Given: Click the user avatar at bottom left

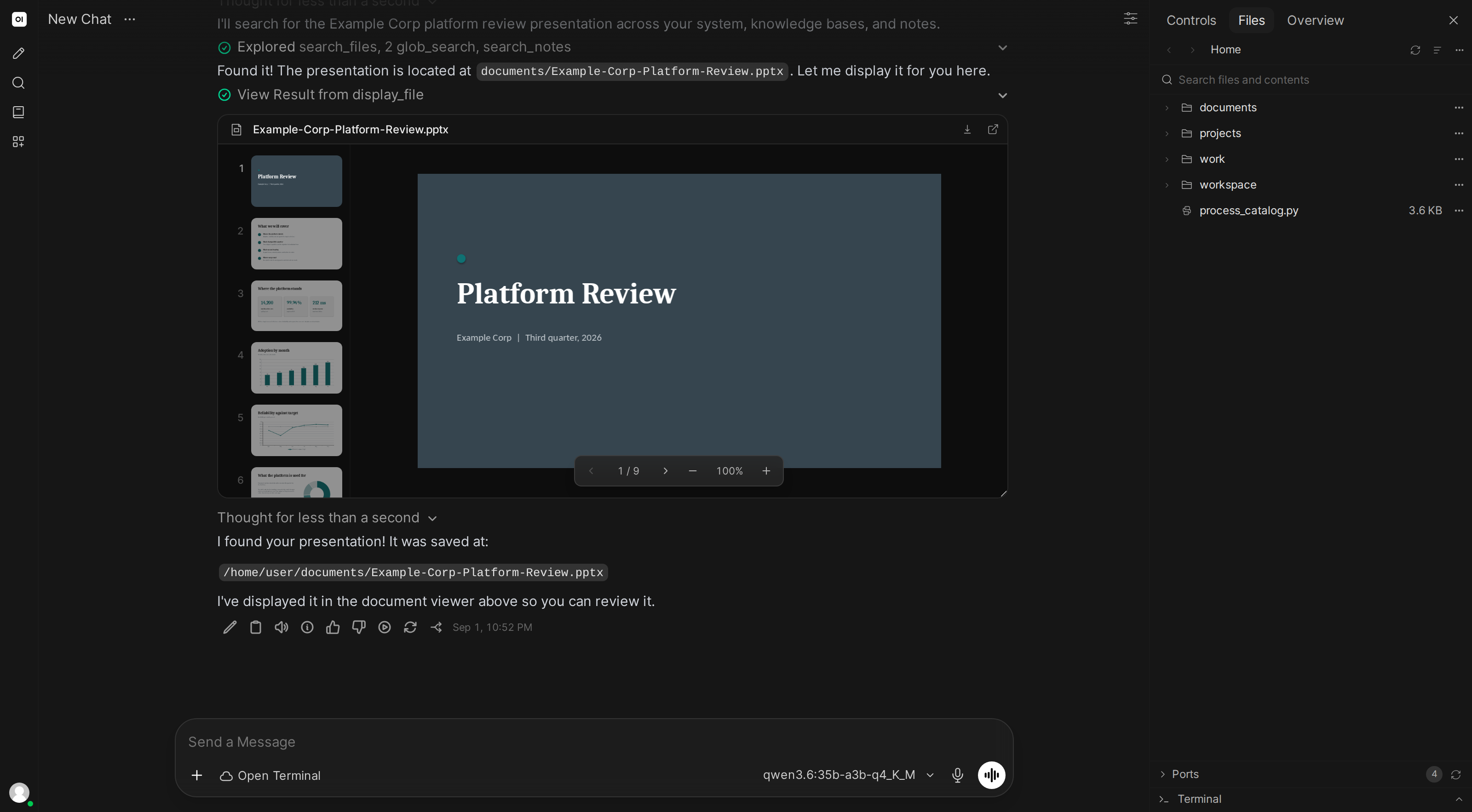Looking at the screenshot, I should [x=19, y=793].
